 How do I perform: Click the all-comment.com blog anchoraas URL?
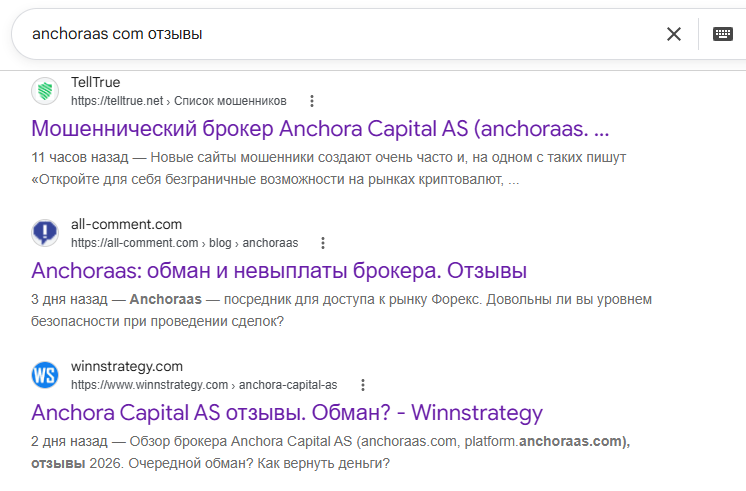click(x=185, y=243)
